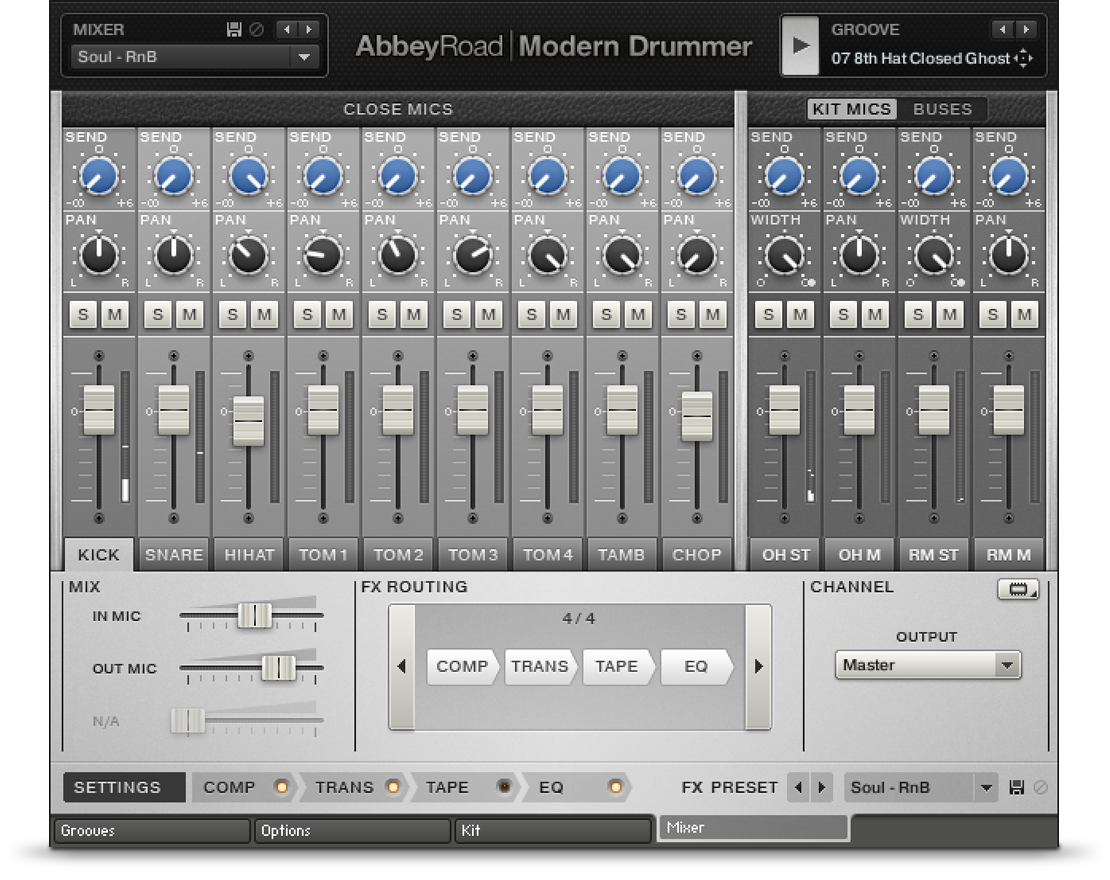The width and height of the screenshot is (1110, 880).
Task: Open the Mixer tab
Action: (x=753, y=828)
